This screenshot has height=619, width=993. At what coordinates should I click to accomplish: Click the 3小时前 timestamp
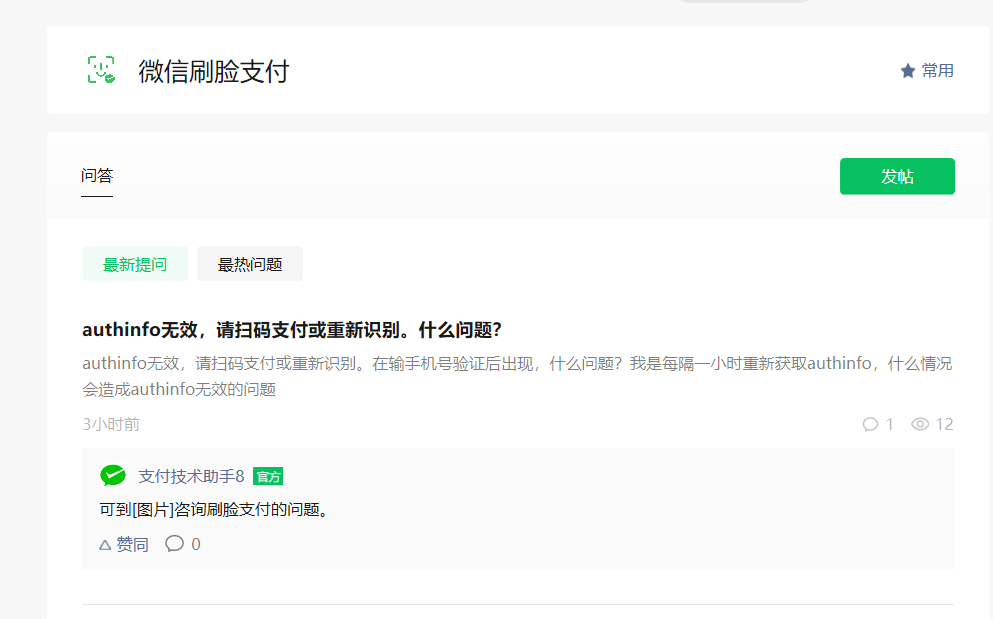[111, 424]
